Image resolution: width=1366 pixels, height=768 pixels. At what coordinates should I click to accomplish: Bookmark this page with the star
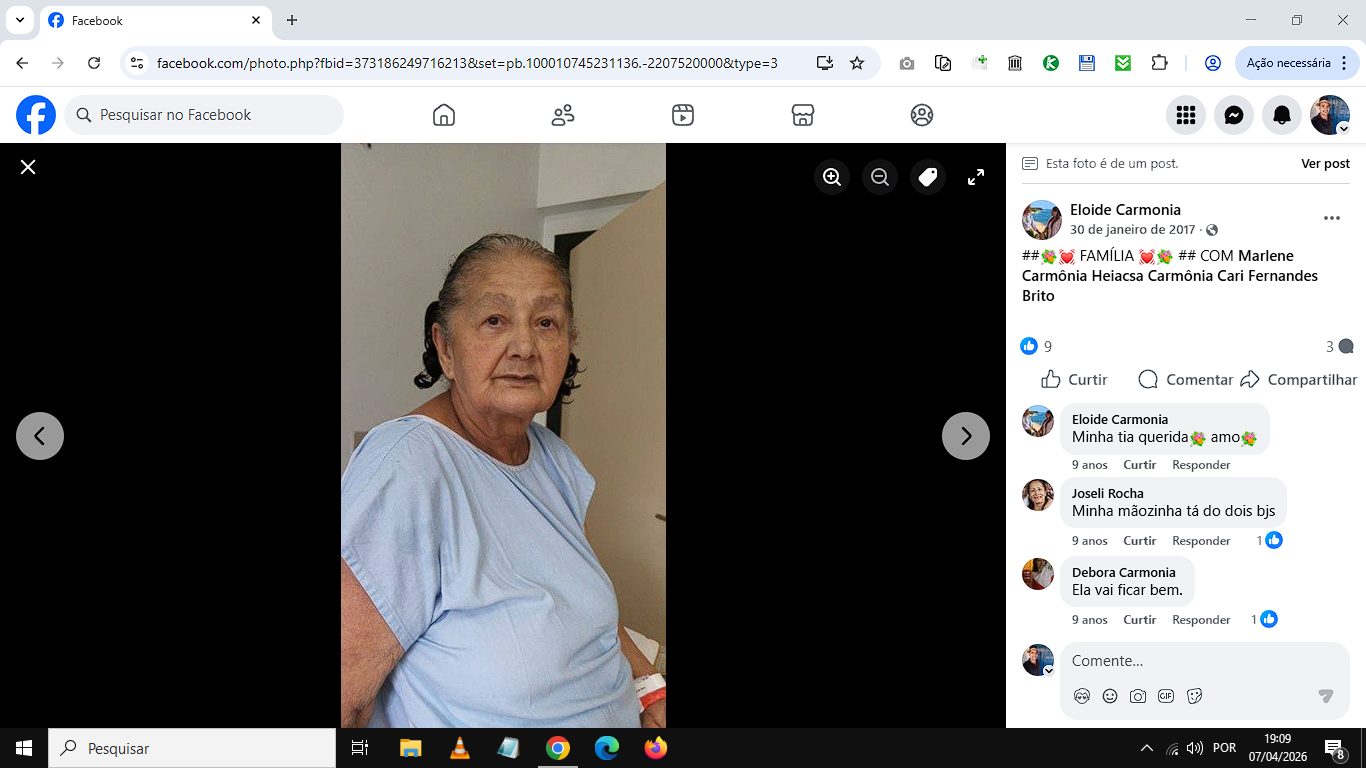[857, 63]
